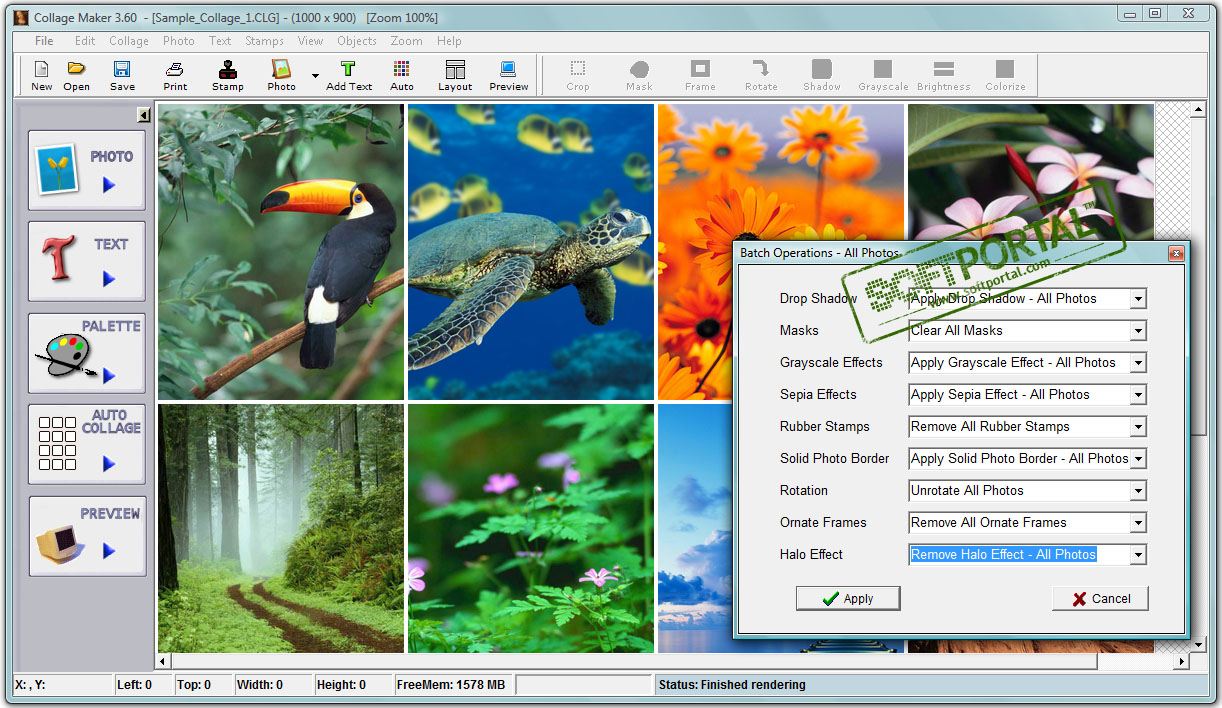Click horizontal scrollbar left arrow

pos(165,661)
